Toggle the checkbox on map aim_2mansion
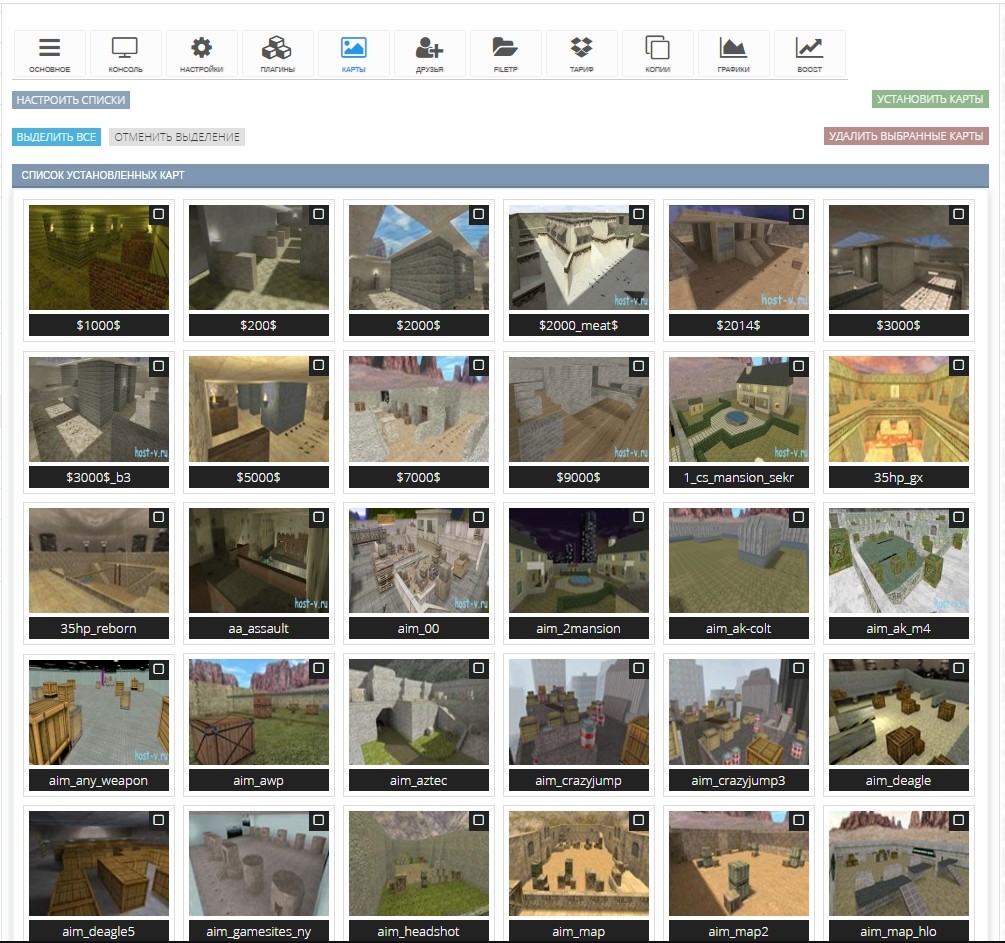1005x943 pixels. [638, 518]
